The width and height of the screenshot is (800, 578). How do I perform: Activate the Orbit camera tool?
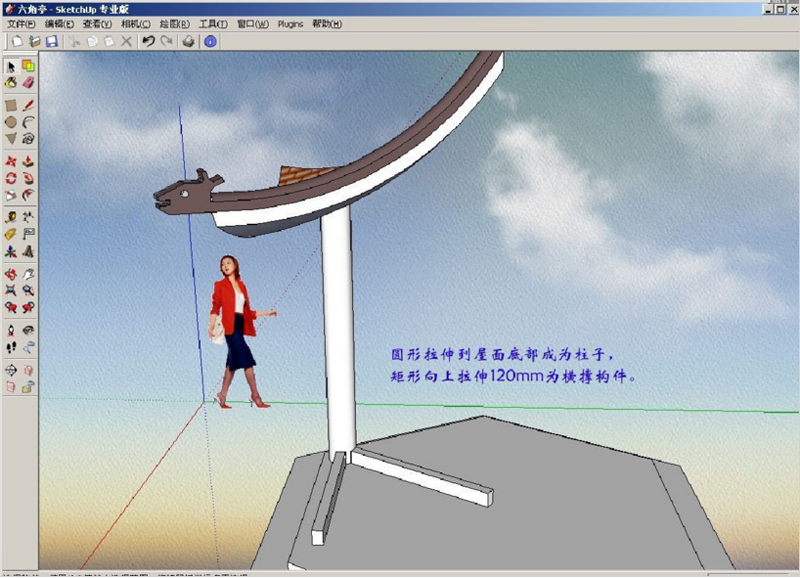11,274
